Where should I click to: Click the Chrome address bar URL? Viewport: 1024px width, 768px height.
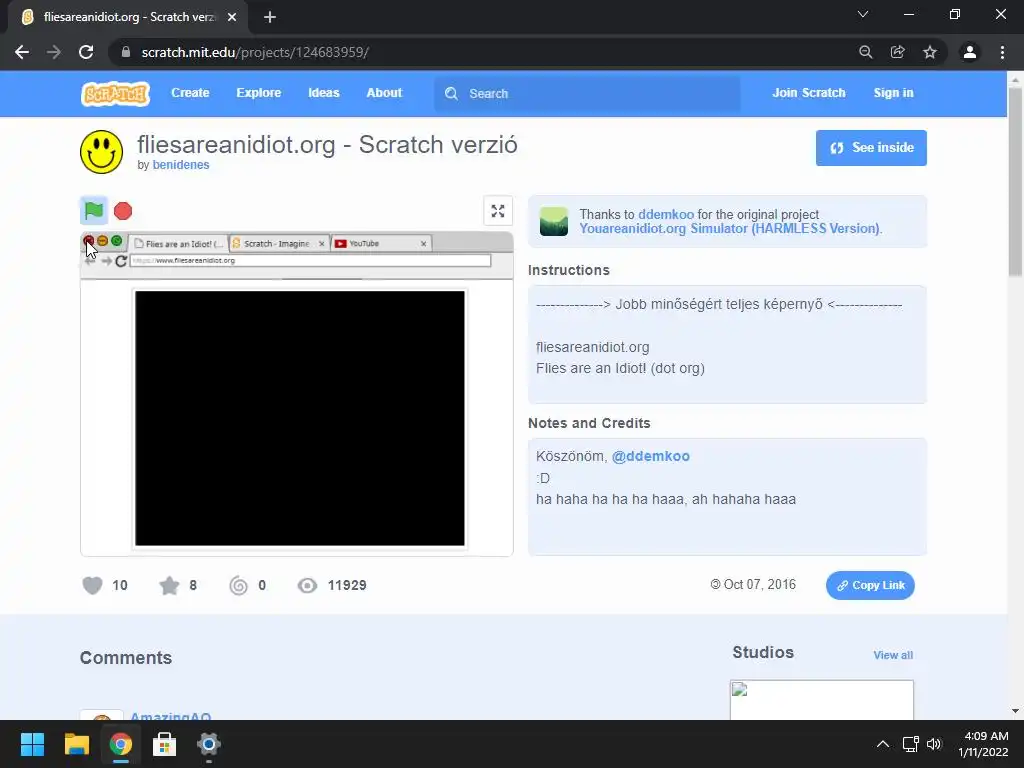[x=255, y=52]
